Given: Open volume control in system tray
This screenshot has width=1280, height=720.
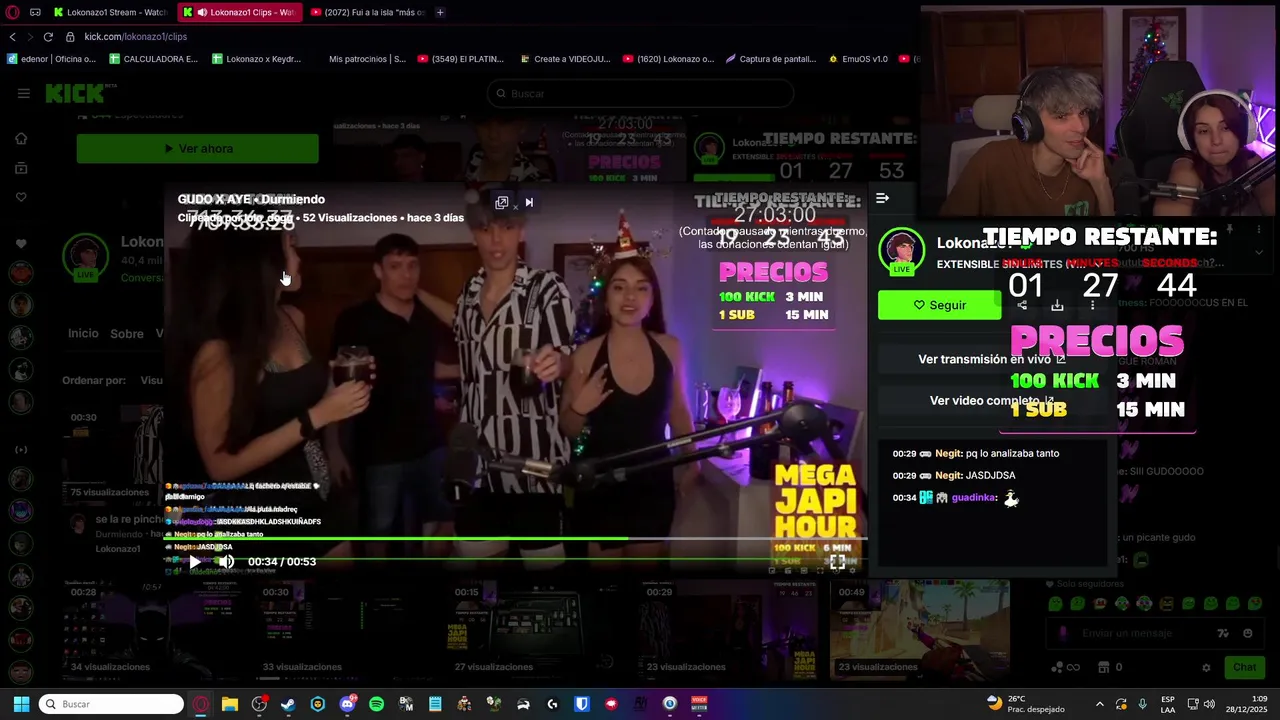Looking at the screenshot, I should (1209, 704).
